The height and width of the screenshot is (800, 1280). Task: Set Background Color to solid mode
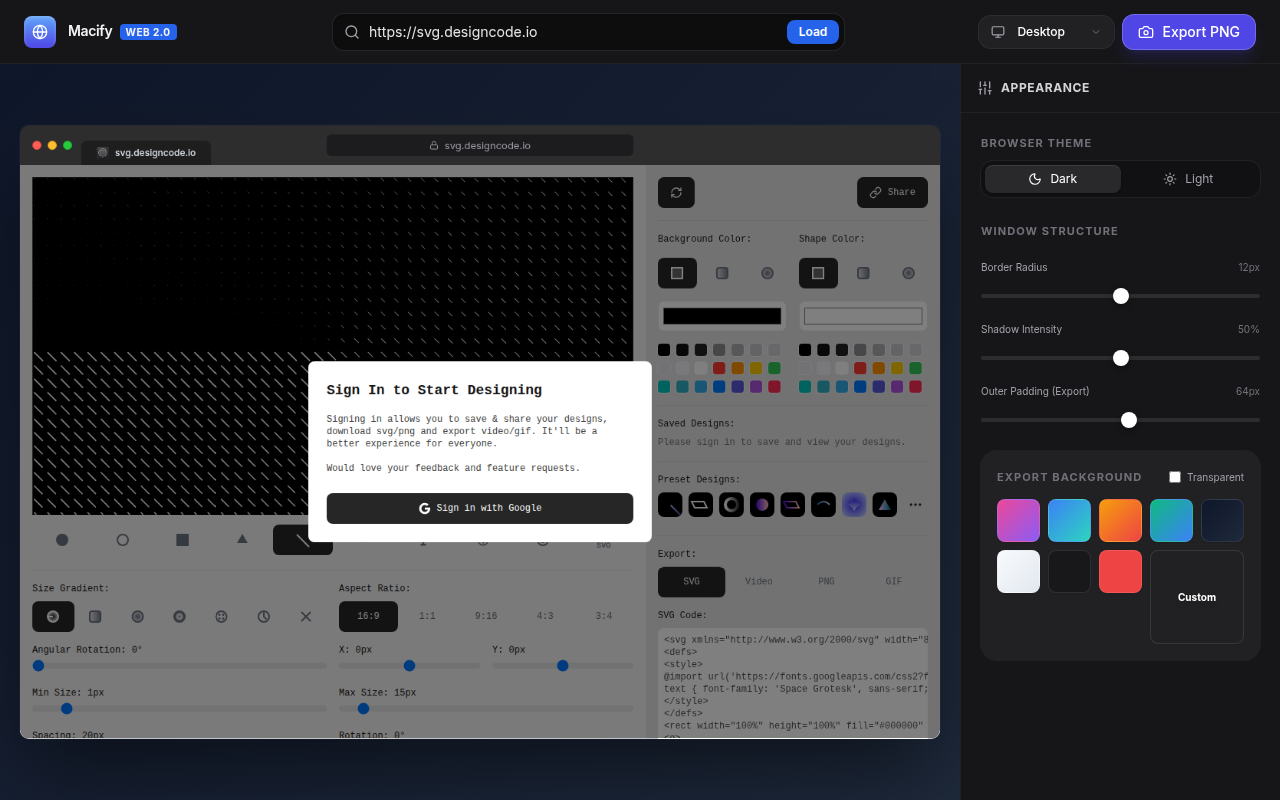click(x=677, y=273)
